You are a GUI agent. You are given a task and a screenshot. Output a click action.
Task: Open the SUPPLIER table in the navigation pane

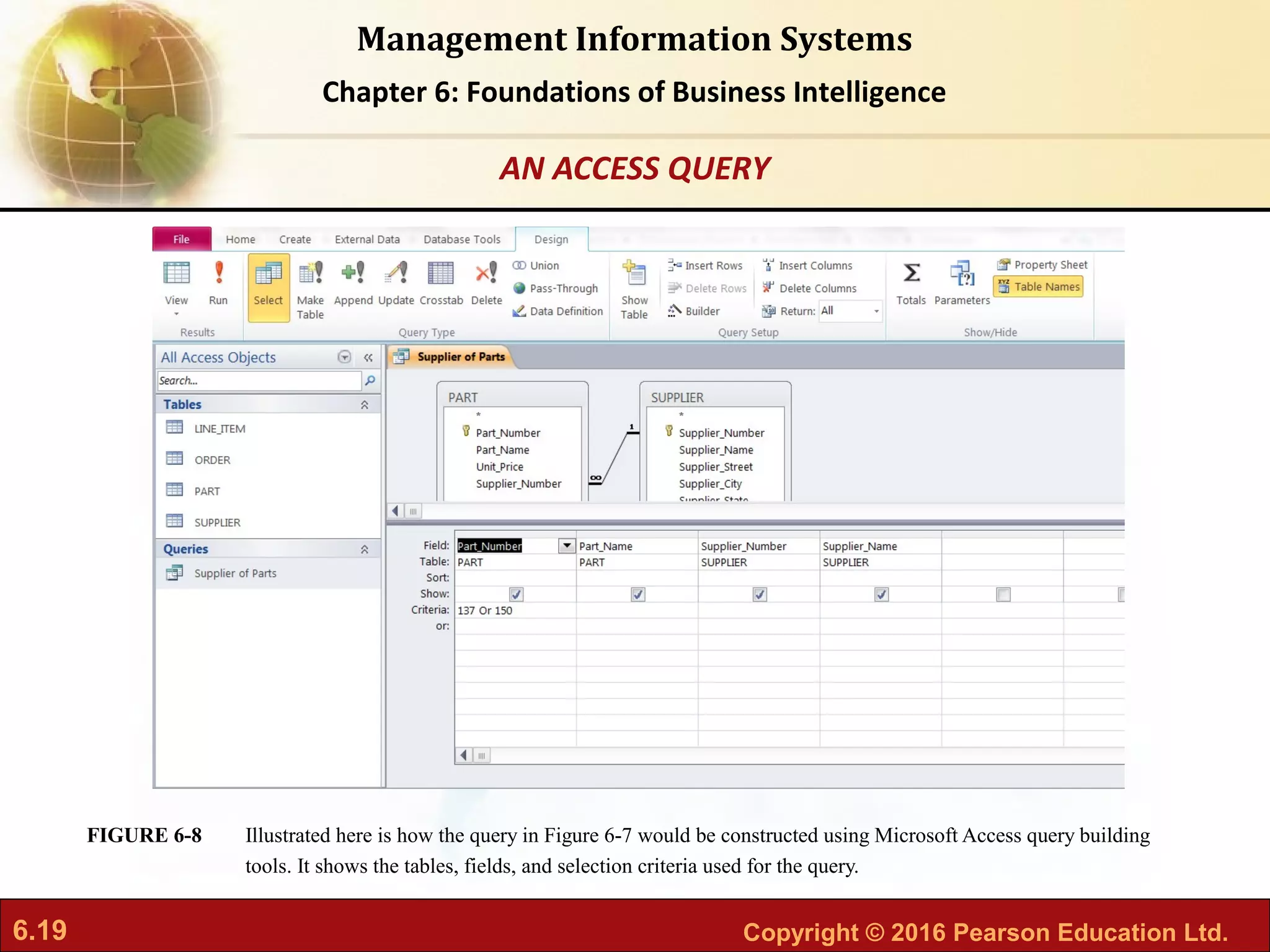[x=217, y=522]
